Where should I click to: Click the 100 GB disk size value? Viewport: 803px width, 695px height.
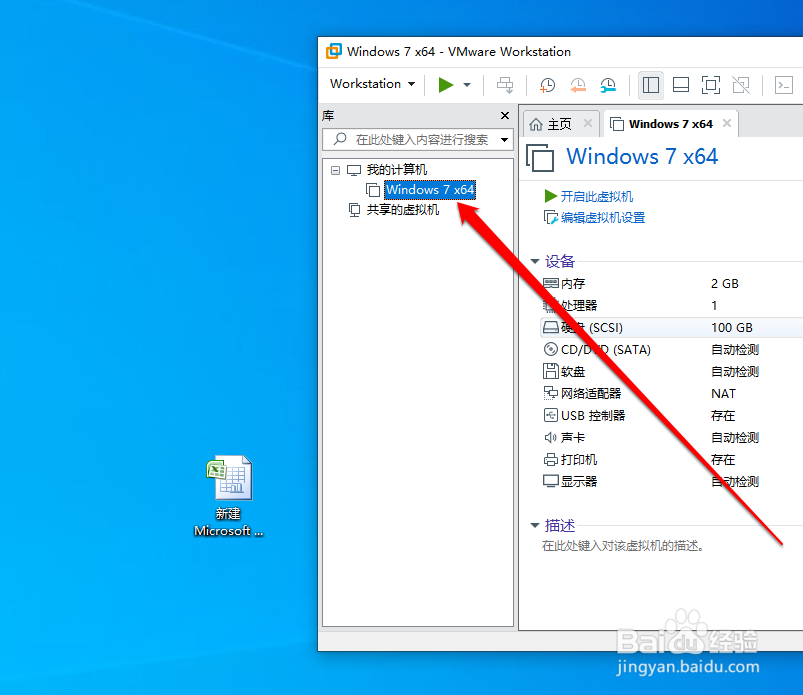732,328
